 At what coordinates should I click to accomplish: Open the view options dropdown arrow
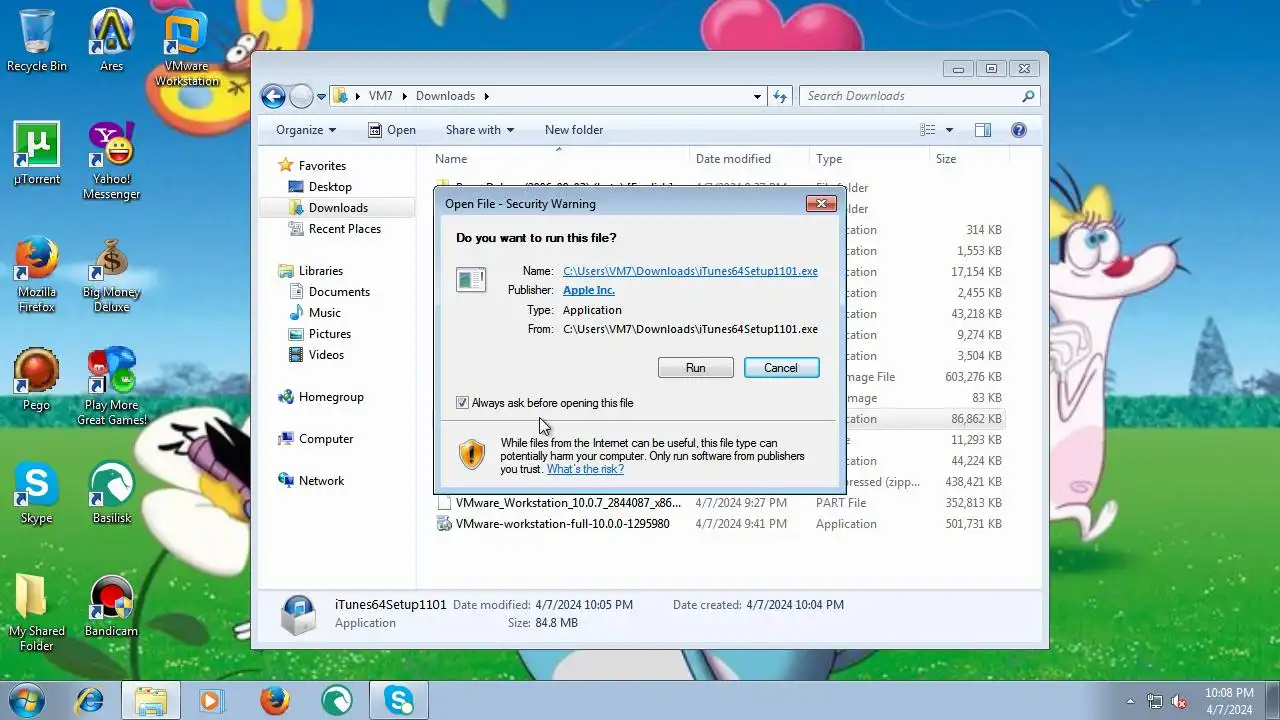pyautogui.click(x=949, y=130)
